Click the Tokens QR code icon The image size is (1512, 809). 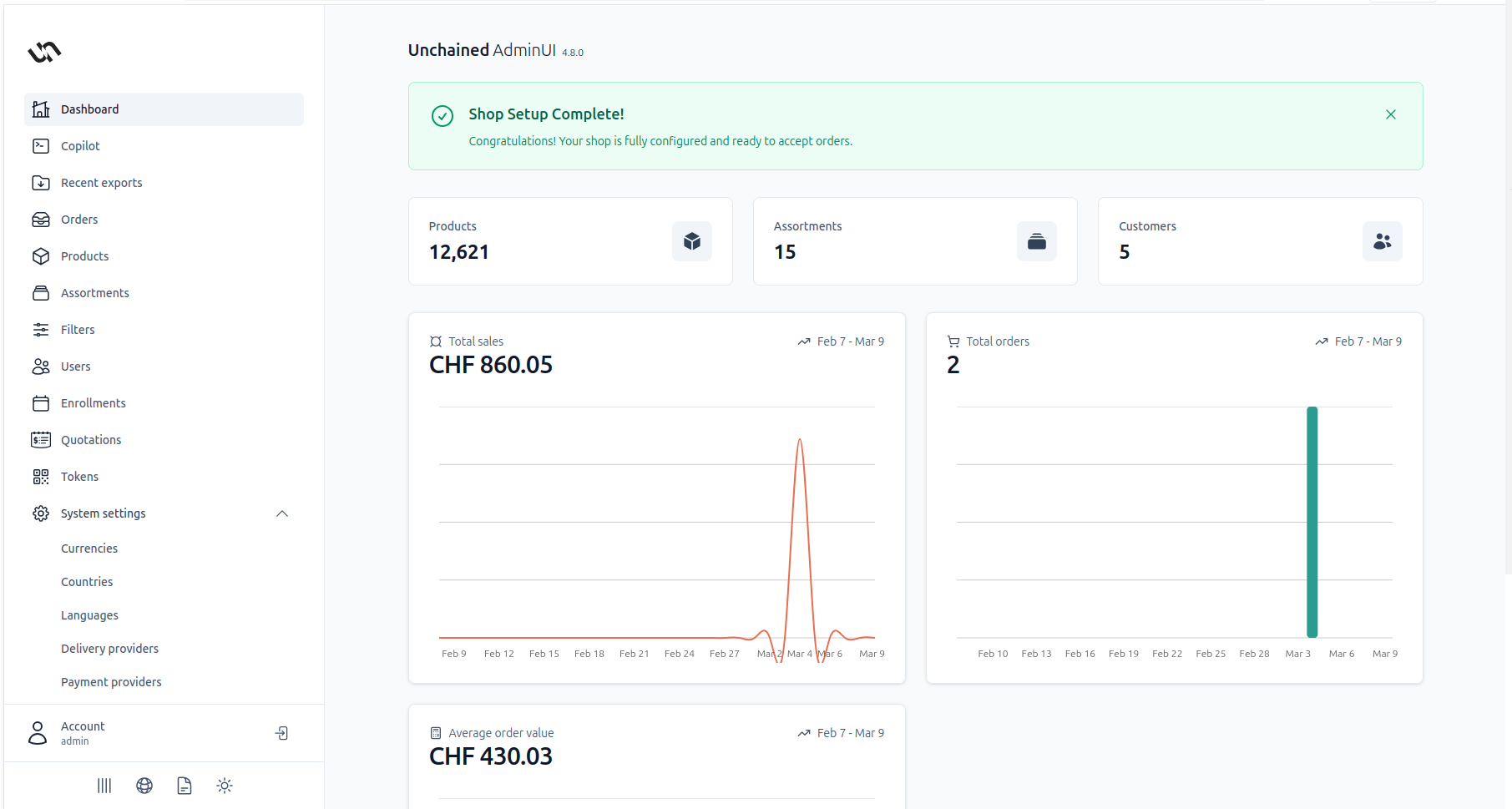point(41,477)
